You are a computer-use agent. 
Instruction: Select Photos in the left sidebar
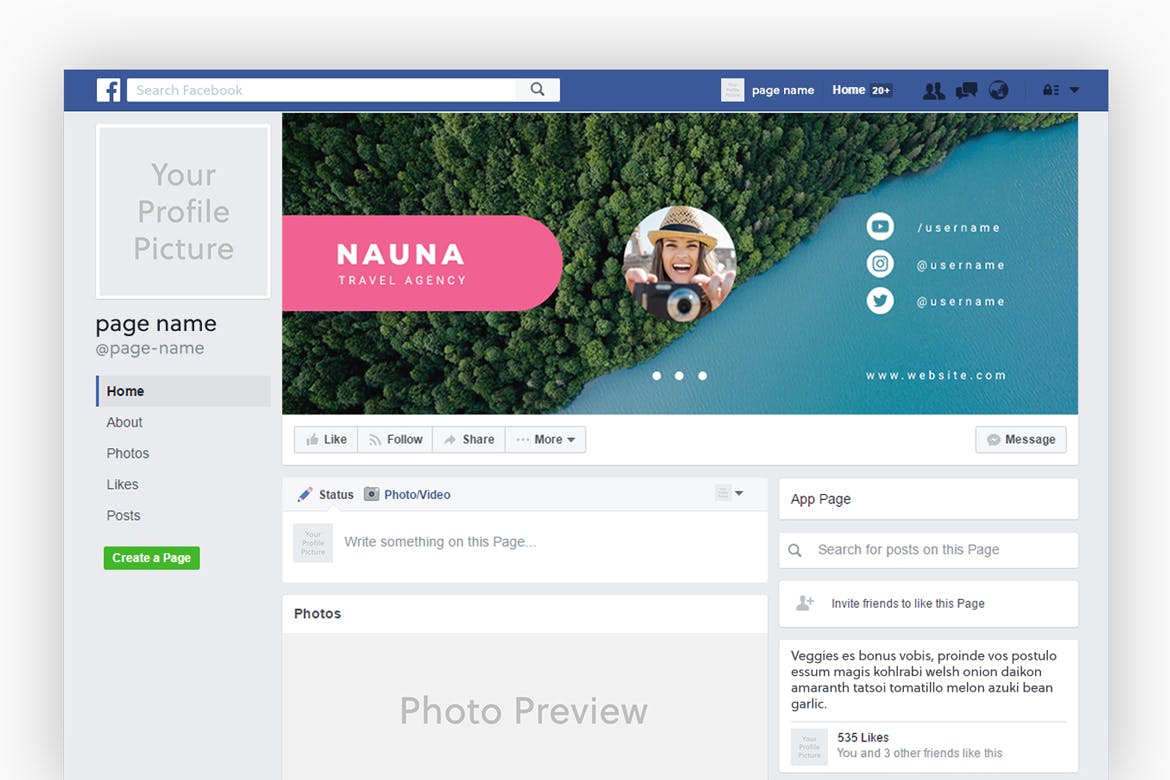pos(128,453)
